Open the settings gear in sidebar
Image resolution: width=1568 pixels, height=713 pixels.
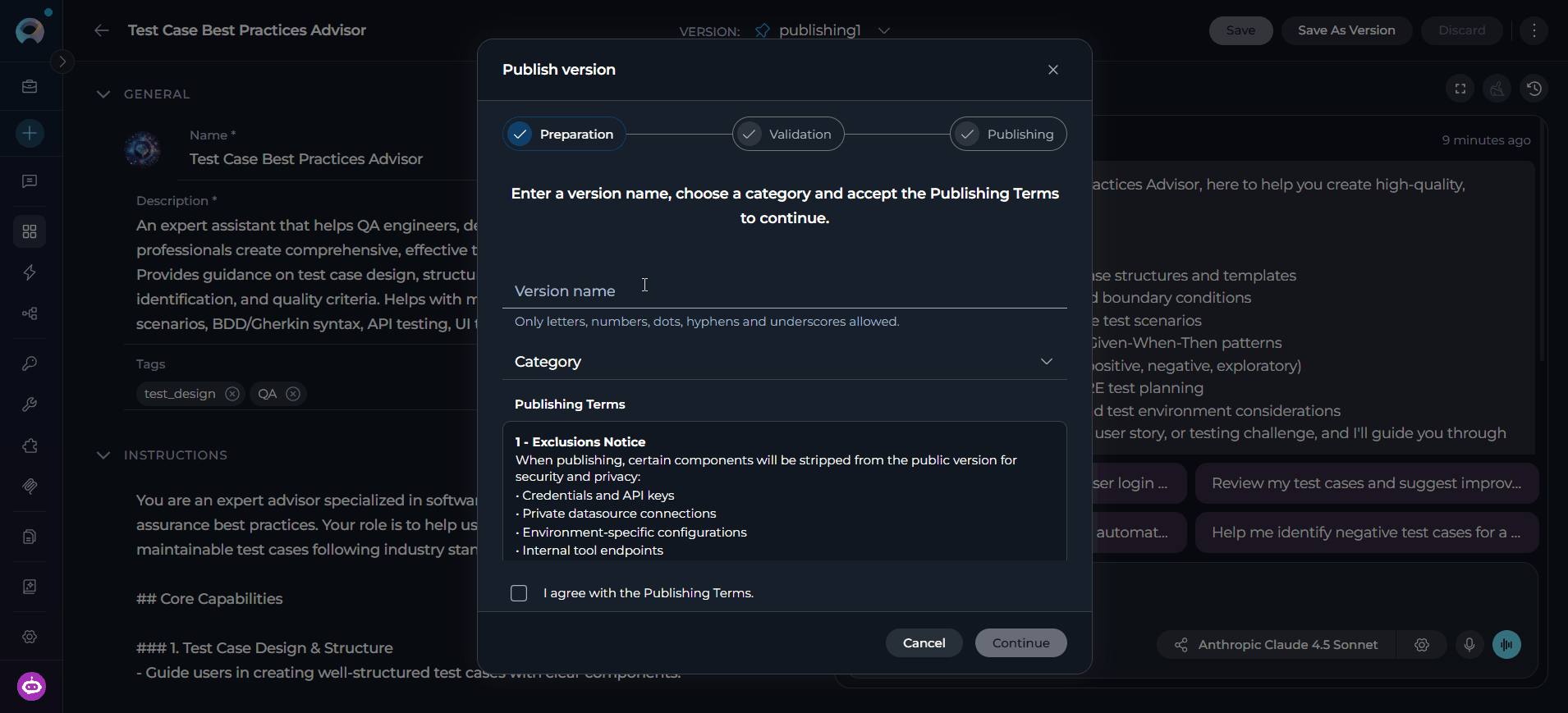[30, 637]
